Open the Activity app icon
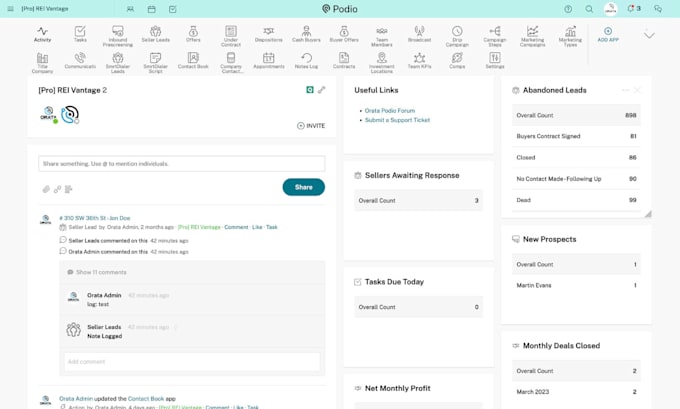This screenshot has width=680, height=409. tap(42, 34)
